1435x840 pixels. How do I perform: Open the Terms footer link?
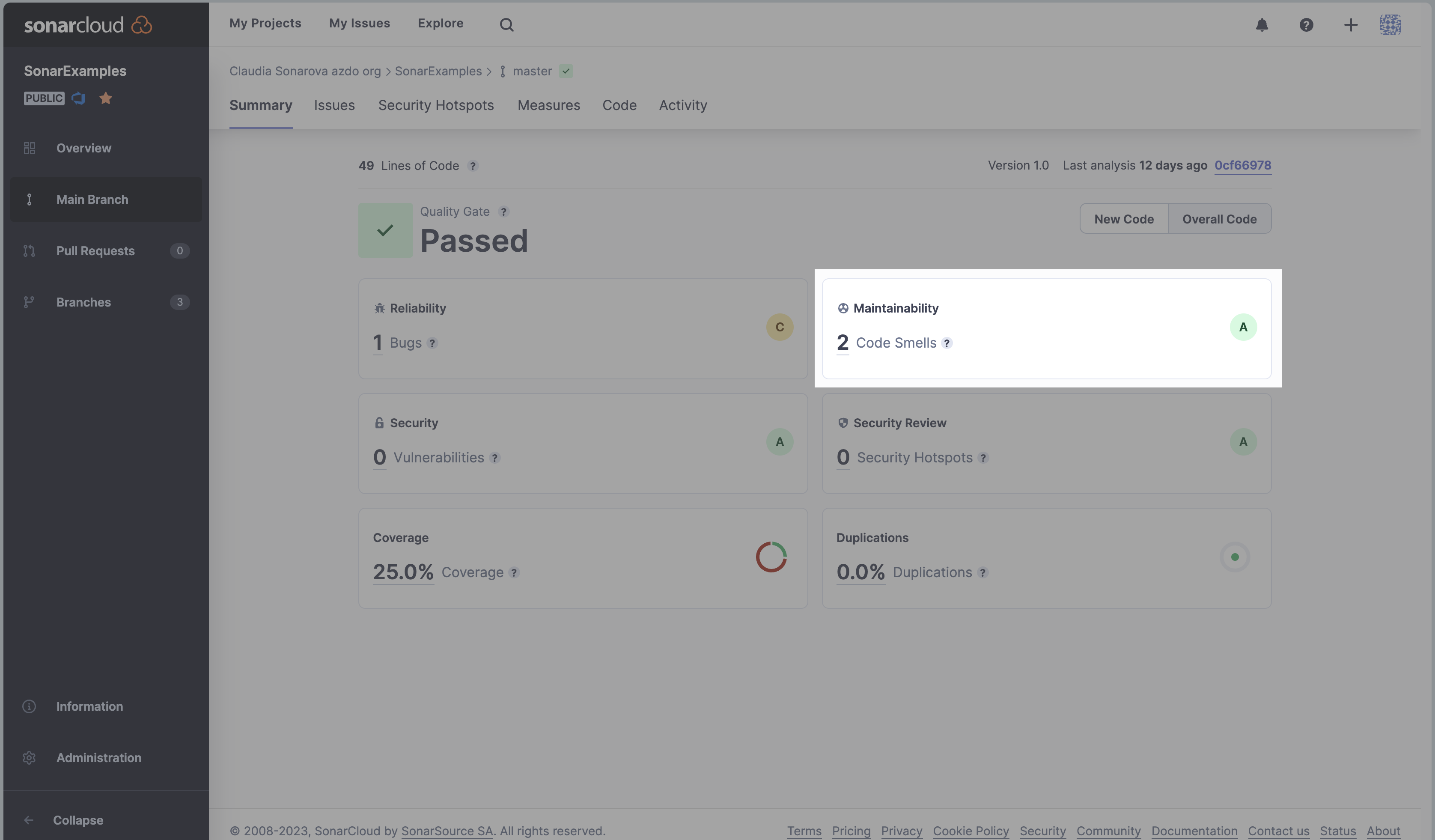coord(804,831)
